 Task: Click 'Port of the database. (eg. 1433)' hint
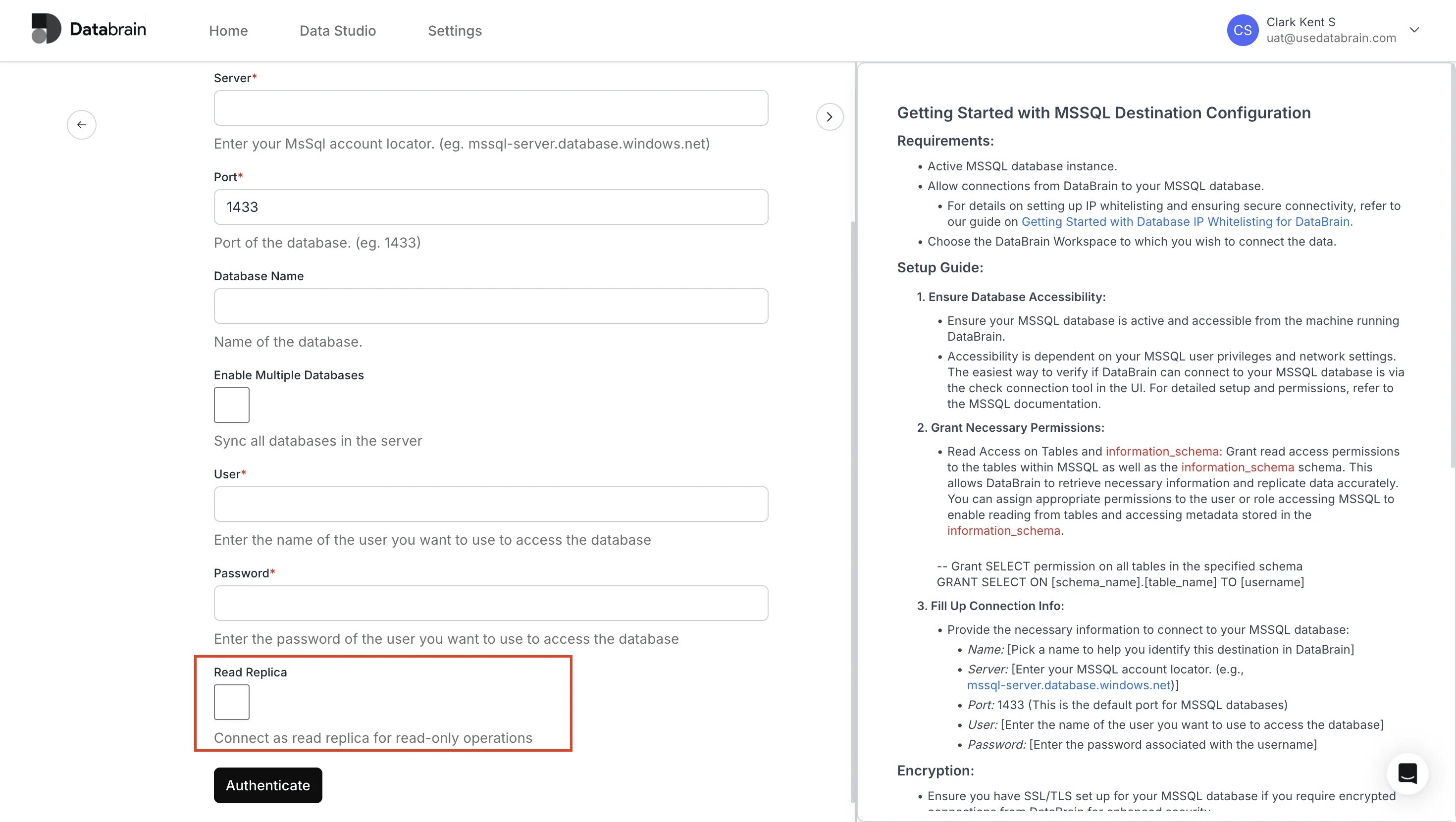pyautogui.click(x=317, y=243)
